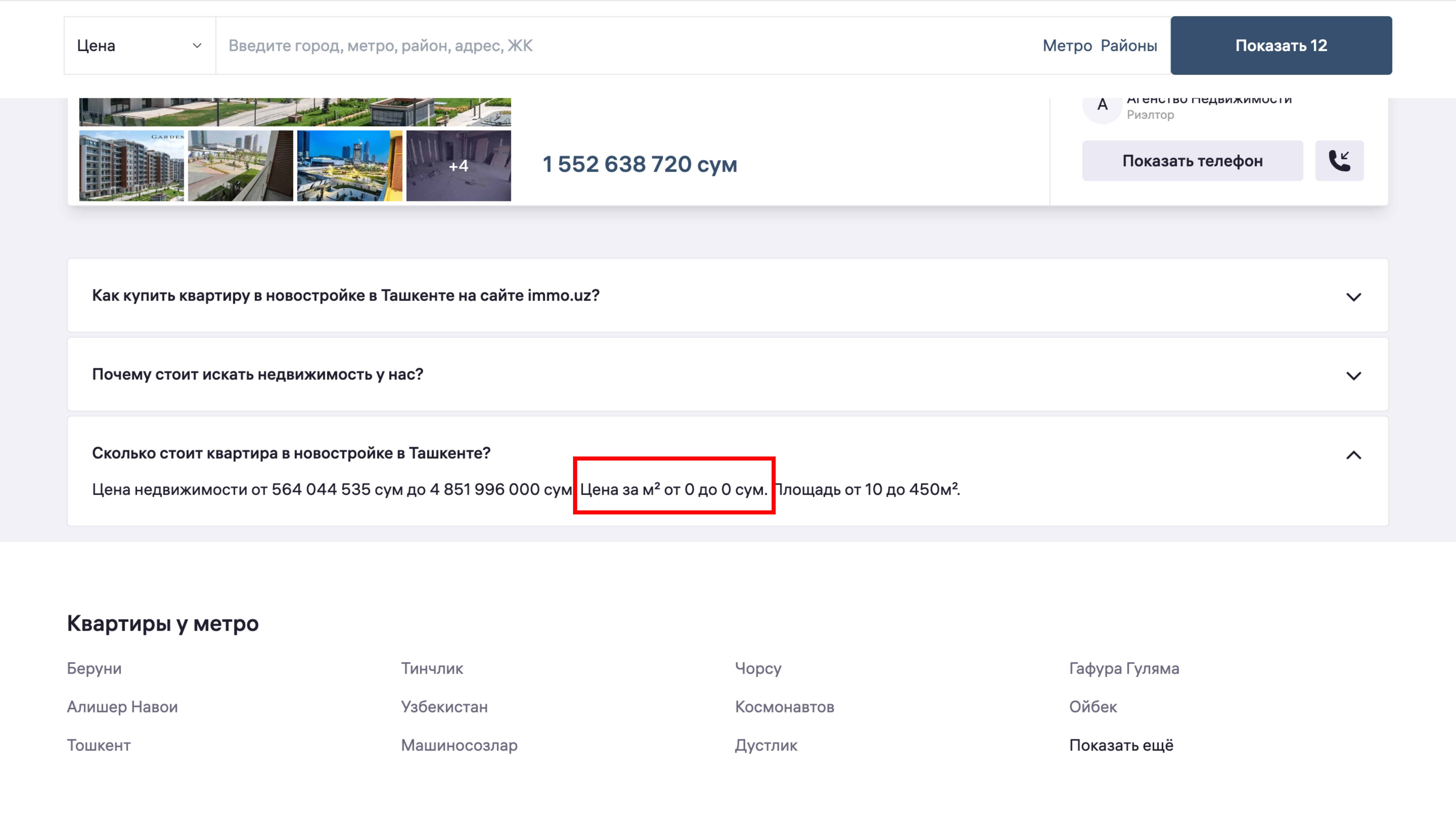This screenshot has height=824, width=1456.
Task: Open the +4 more photos thumbnail
Action: (x=458, y=165)
